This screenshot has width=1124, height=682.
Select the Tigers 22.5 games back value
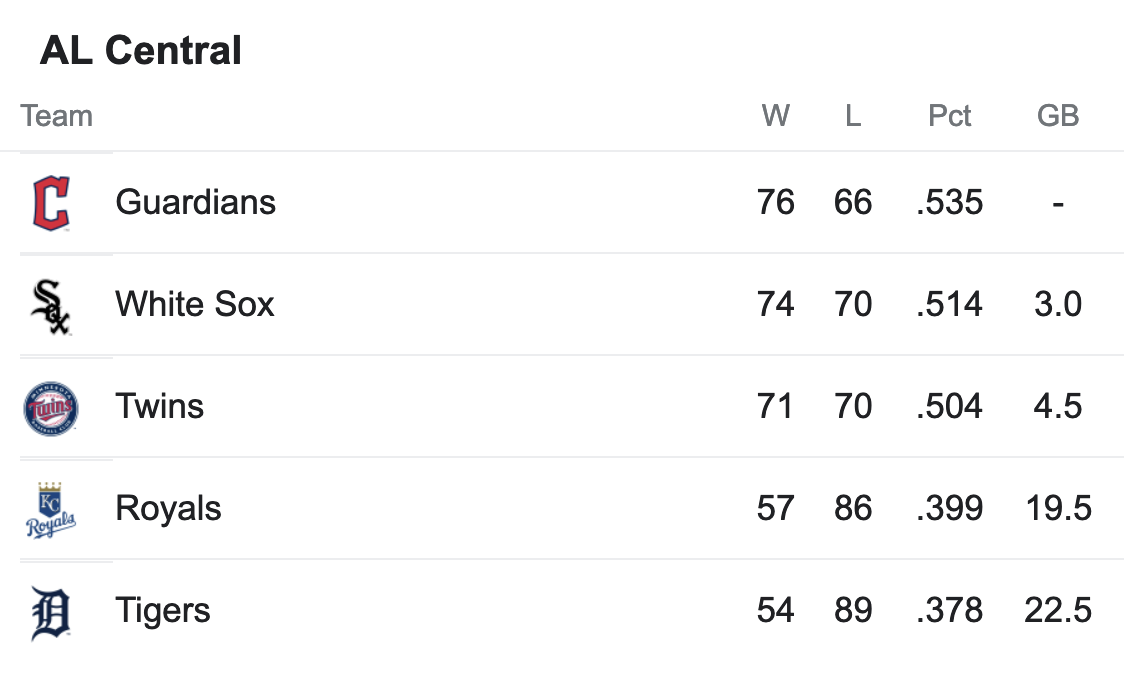(1058, 611)
